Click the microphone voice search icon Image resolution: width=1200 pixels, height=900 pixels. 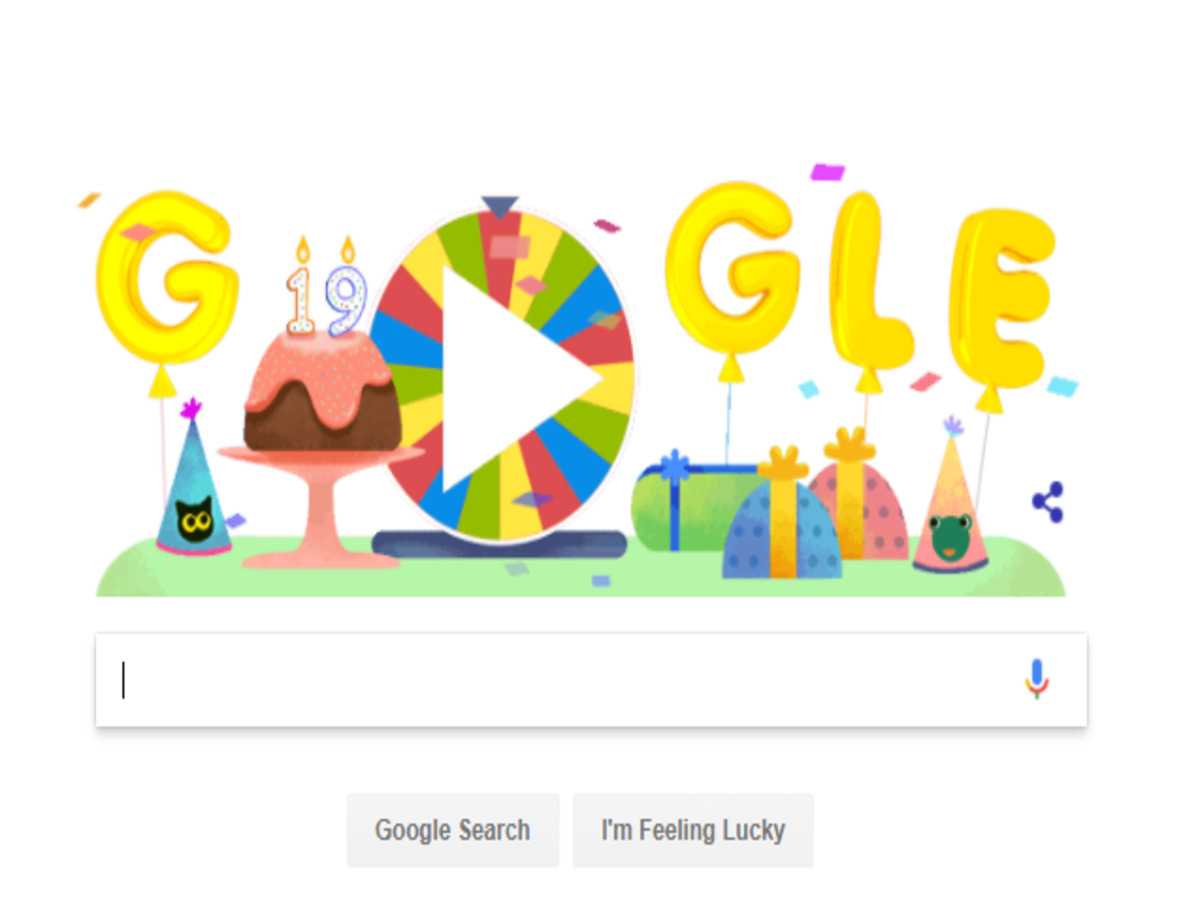click(1037, 679)
